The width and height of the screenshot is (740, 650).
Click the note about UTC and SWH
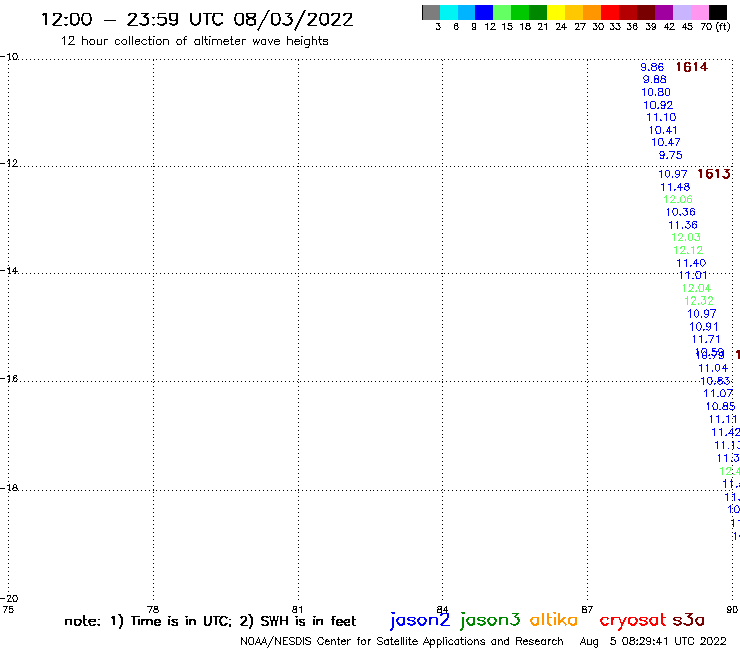(210, 621)
